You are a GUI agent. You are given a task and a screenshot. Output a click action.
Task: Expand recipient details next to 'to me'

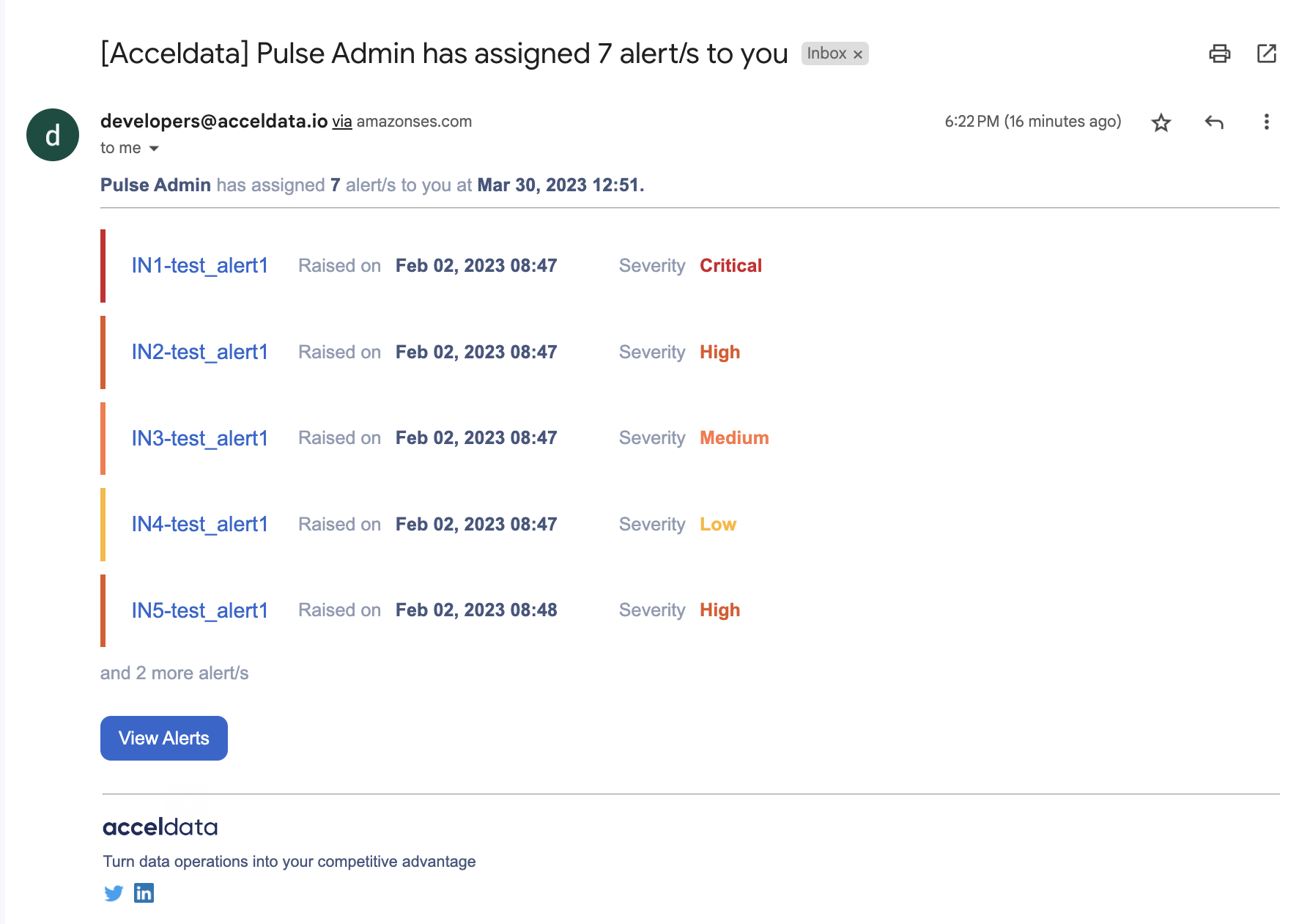pos(154,149)
